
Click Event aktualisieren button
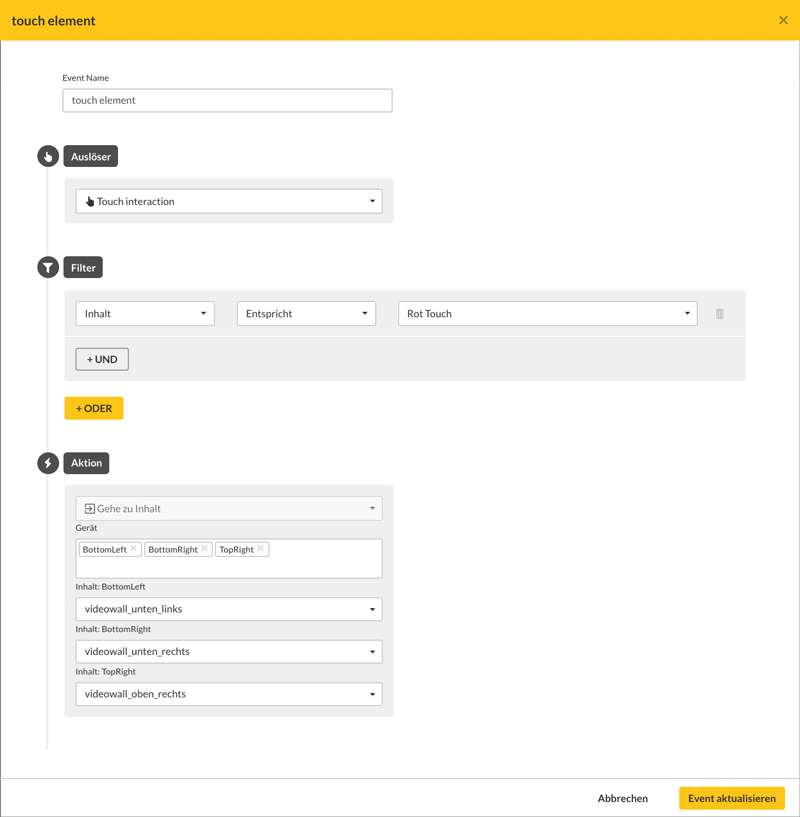732,798
